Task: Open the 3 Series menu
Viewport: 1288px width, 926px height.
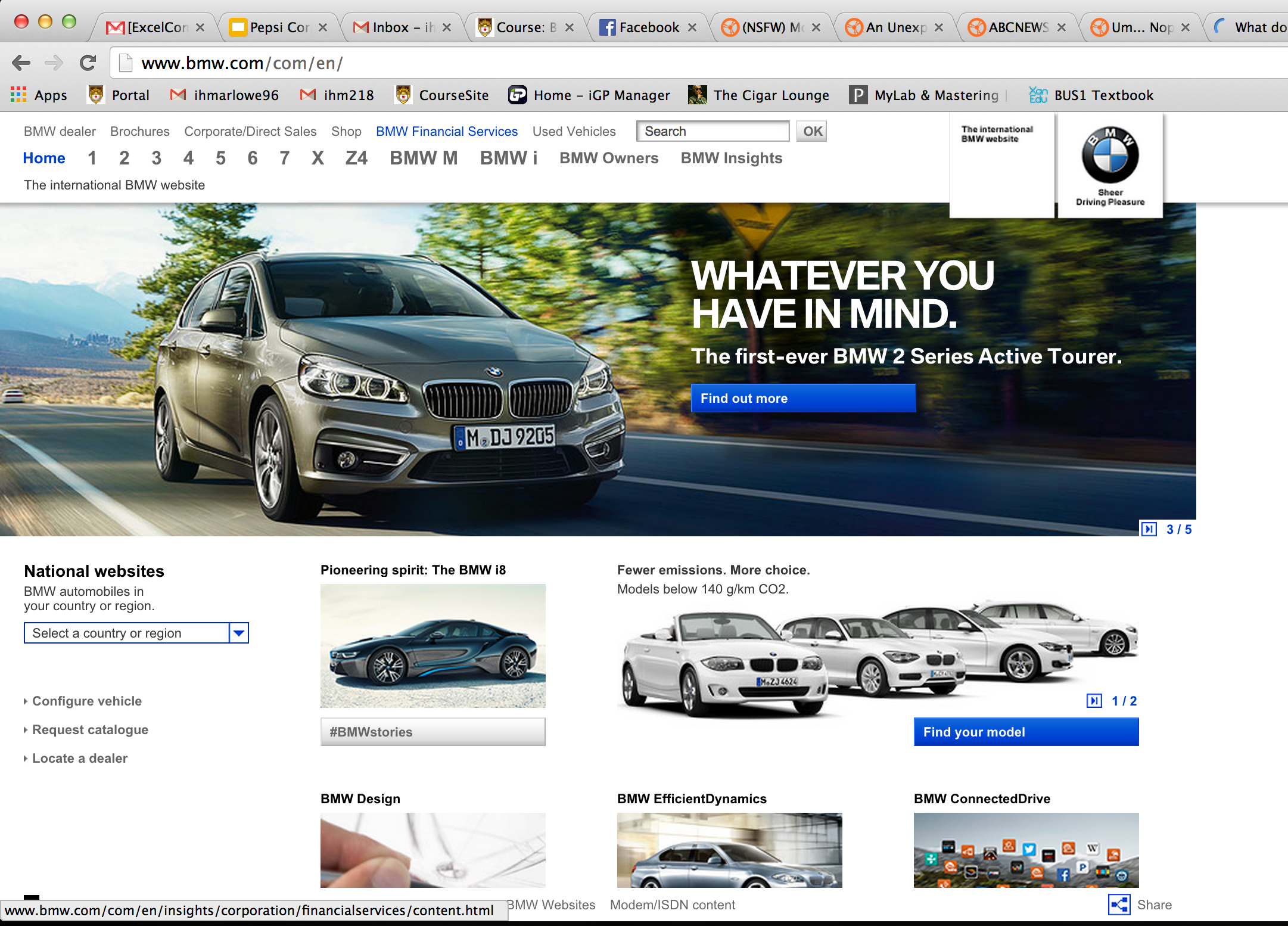Action: click(156, 158)
